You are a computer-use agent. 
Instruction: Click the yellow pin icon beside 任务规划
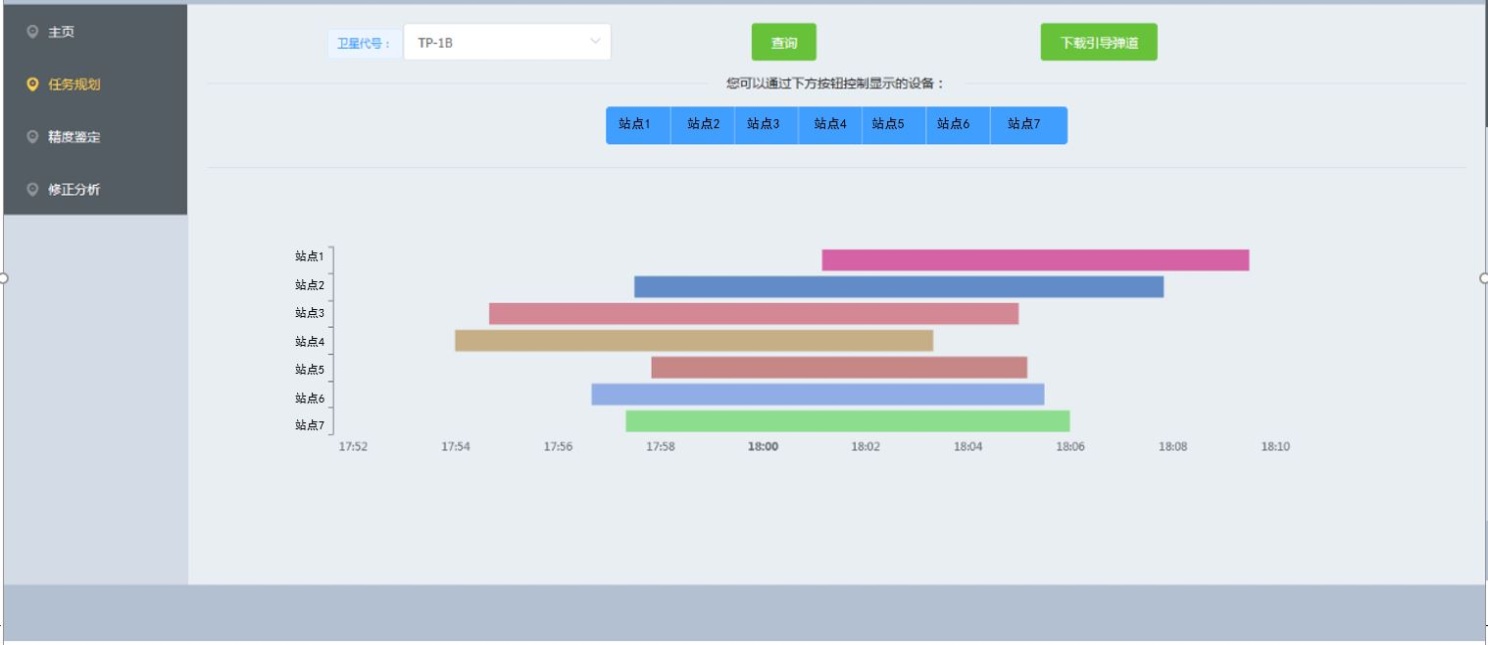pos(33,85)
